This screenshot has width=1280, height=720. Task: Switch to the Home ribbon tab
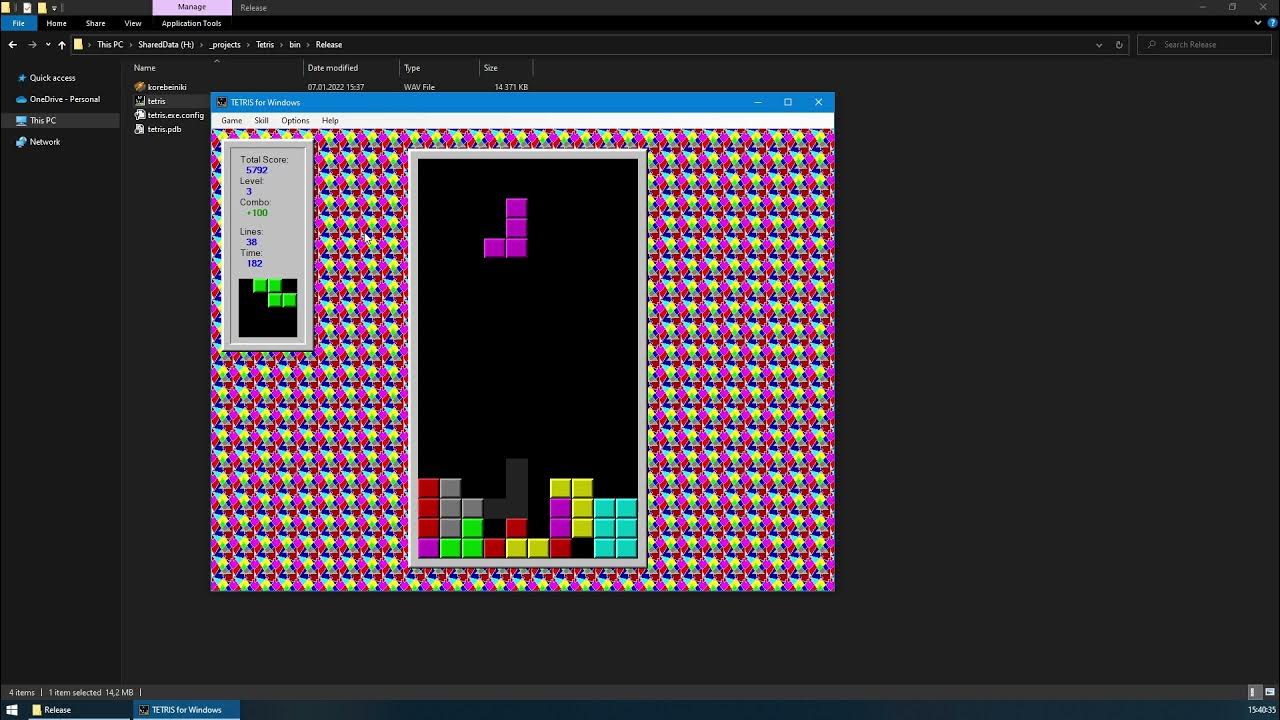[x=56, y=23]
